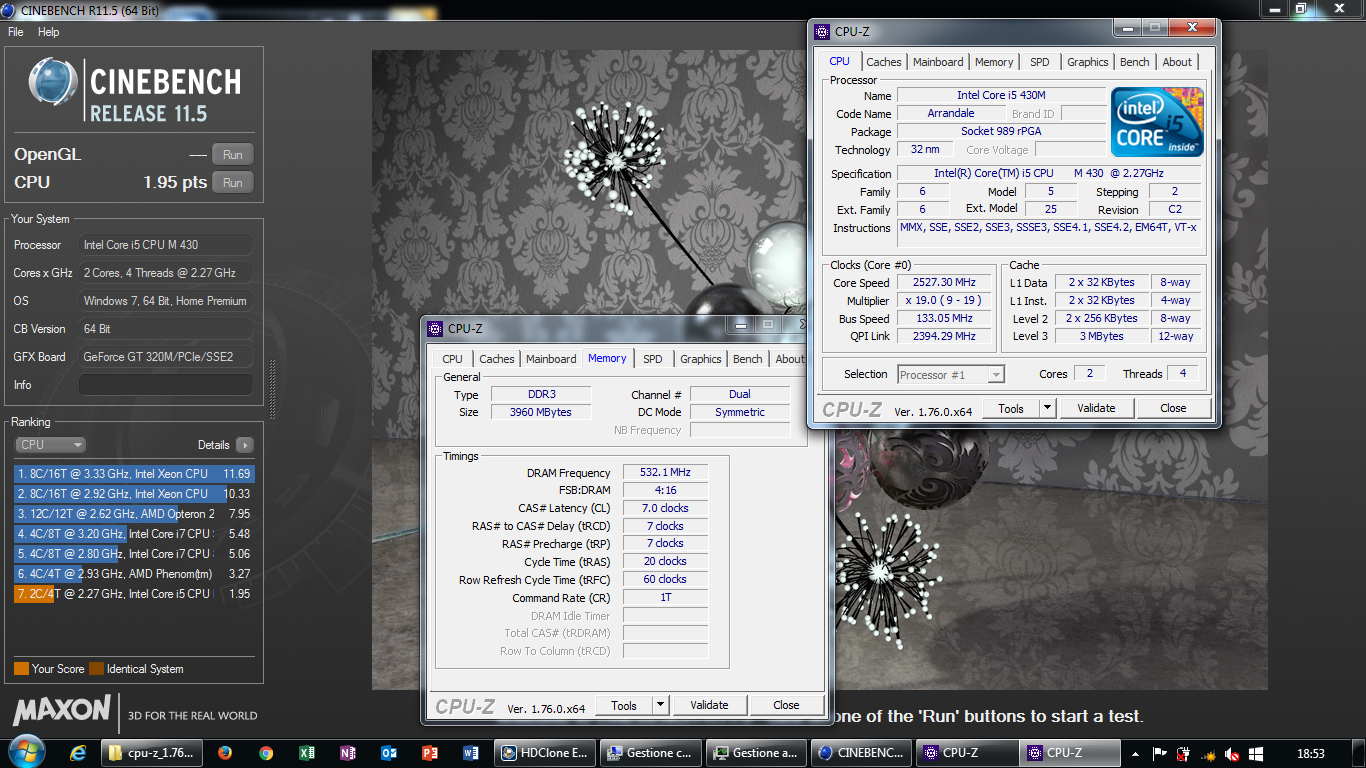Launch Google Chrome from the taskbar
1366x768 pixels.
[x=266, y=753]
